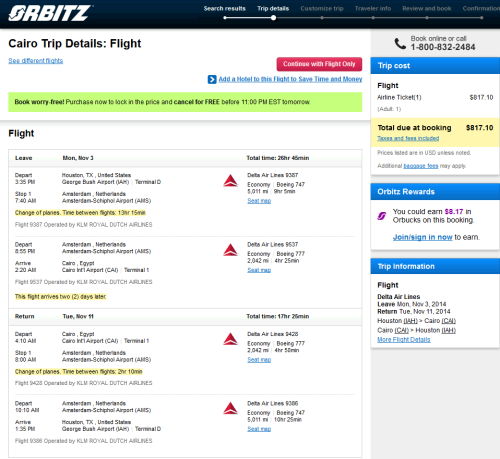Click the Delta logo for flight 9428
500x459 pixels.
click(x=230, y=339)
